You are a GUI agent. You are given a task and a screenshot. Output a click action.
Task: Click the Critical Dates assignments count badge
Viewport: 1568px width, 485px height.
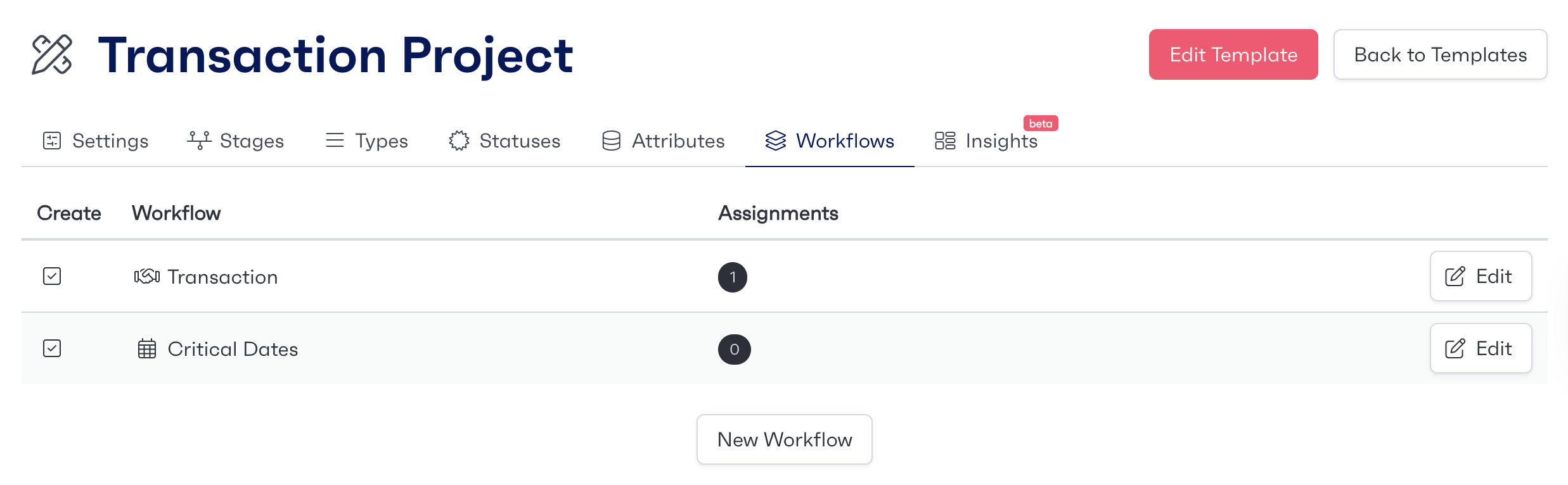pyautogui.click(x=734, y=350)
